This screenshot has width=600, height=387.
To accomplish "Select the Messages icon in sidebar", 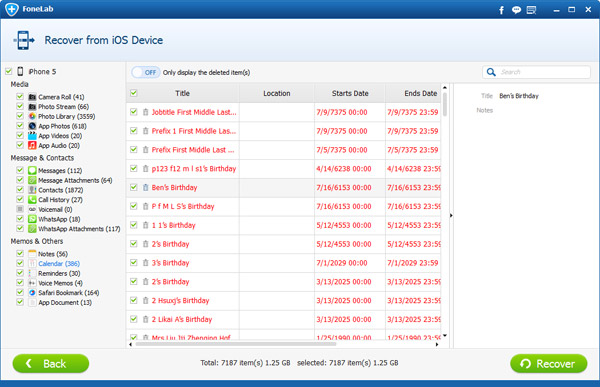I will 32,170.
